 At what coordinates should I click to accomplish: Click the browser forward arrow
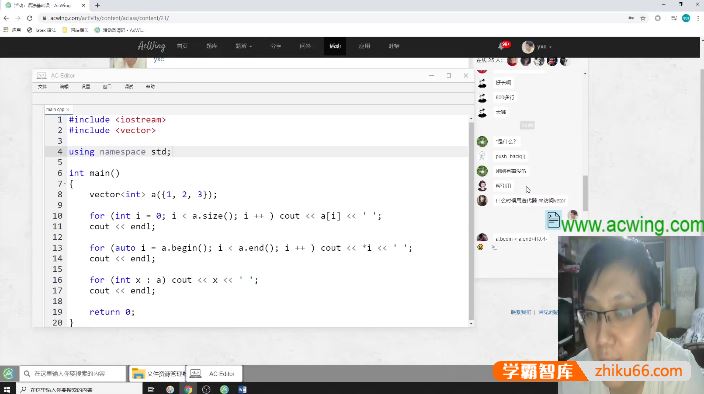tap(18, 18)
